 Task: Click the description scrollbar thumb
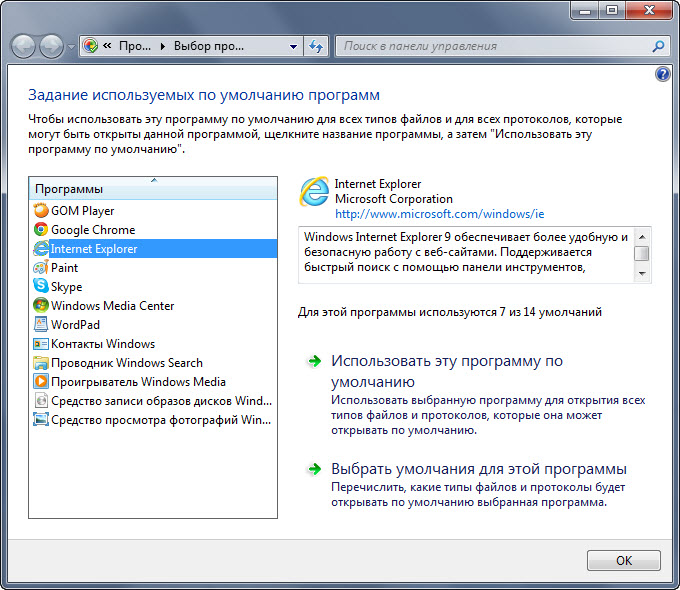pos(642,253)
